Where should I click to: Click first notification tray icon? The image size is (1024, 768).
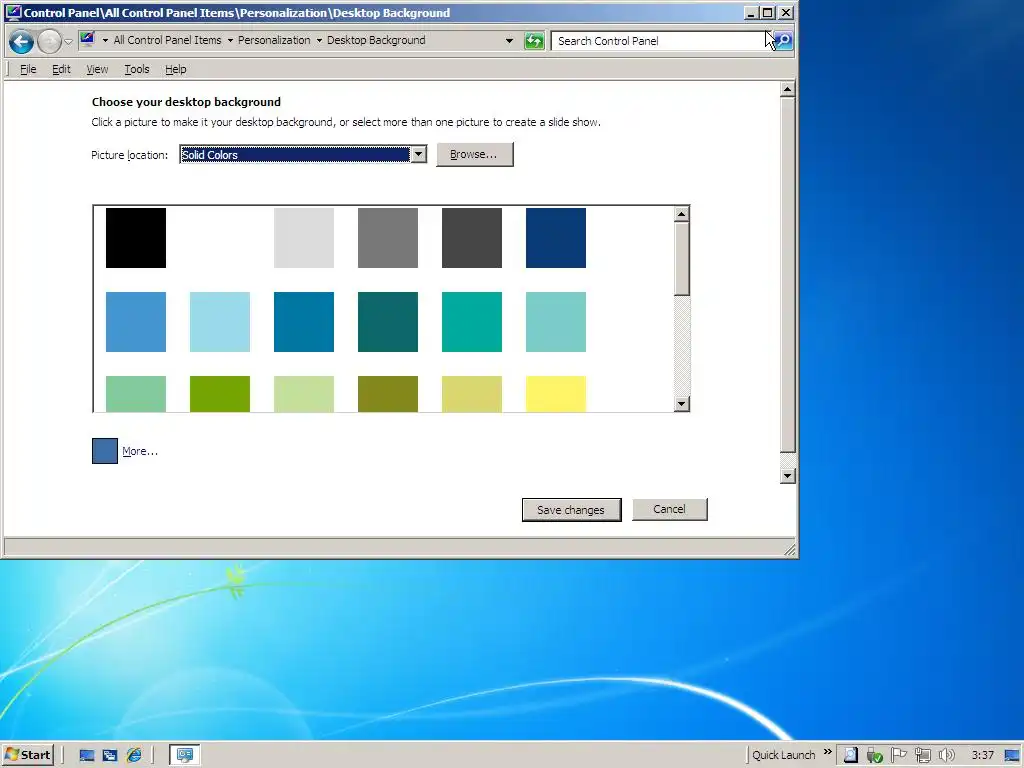pyautogui.click(x=850, y=756)
